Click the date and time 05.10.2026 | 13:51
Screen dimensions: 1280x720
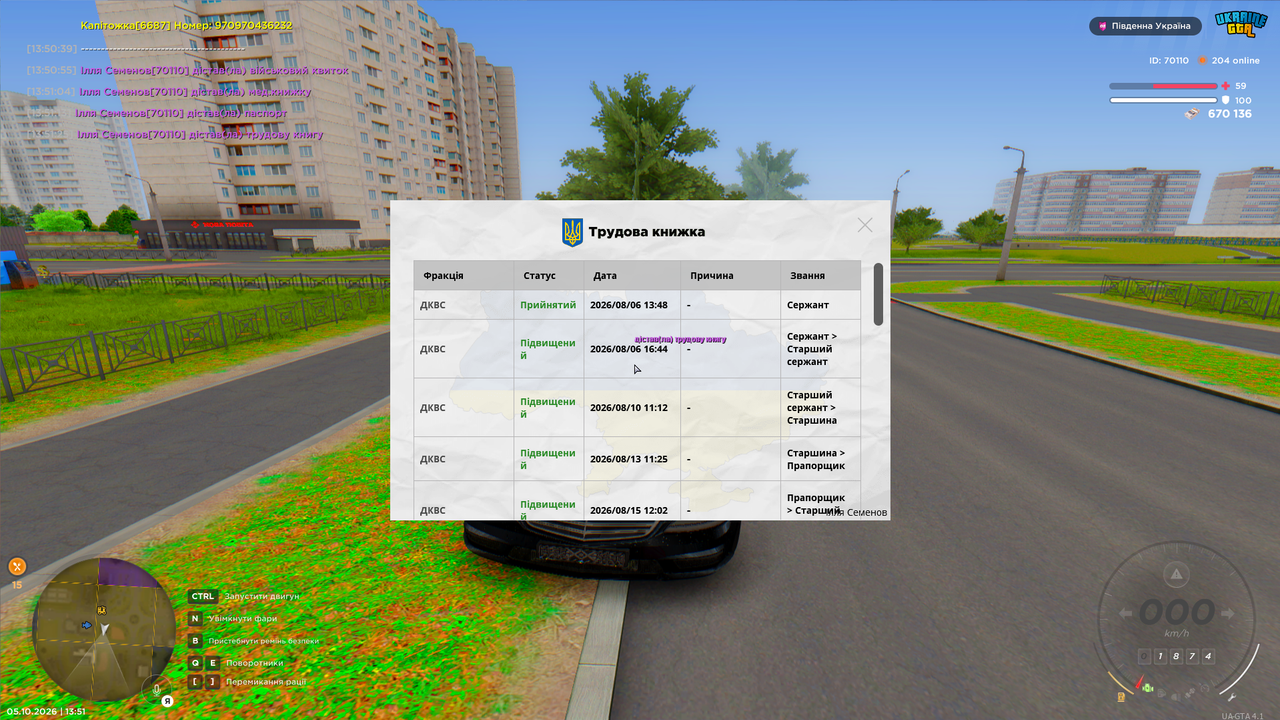click(x=46, y=711)
